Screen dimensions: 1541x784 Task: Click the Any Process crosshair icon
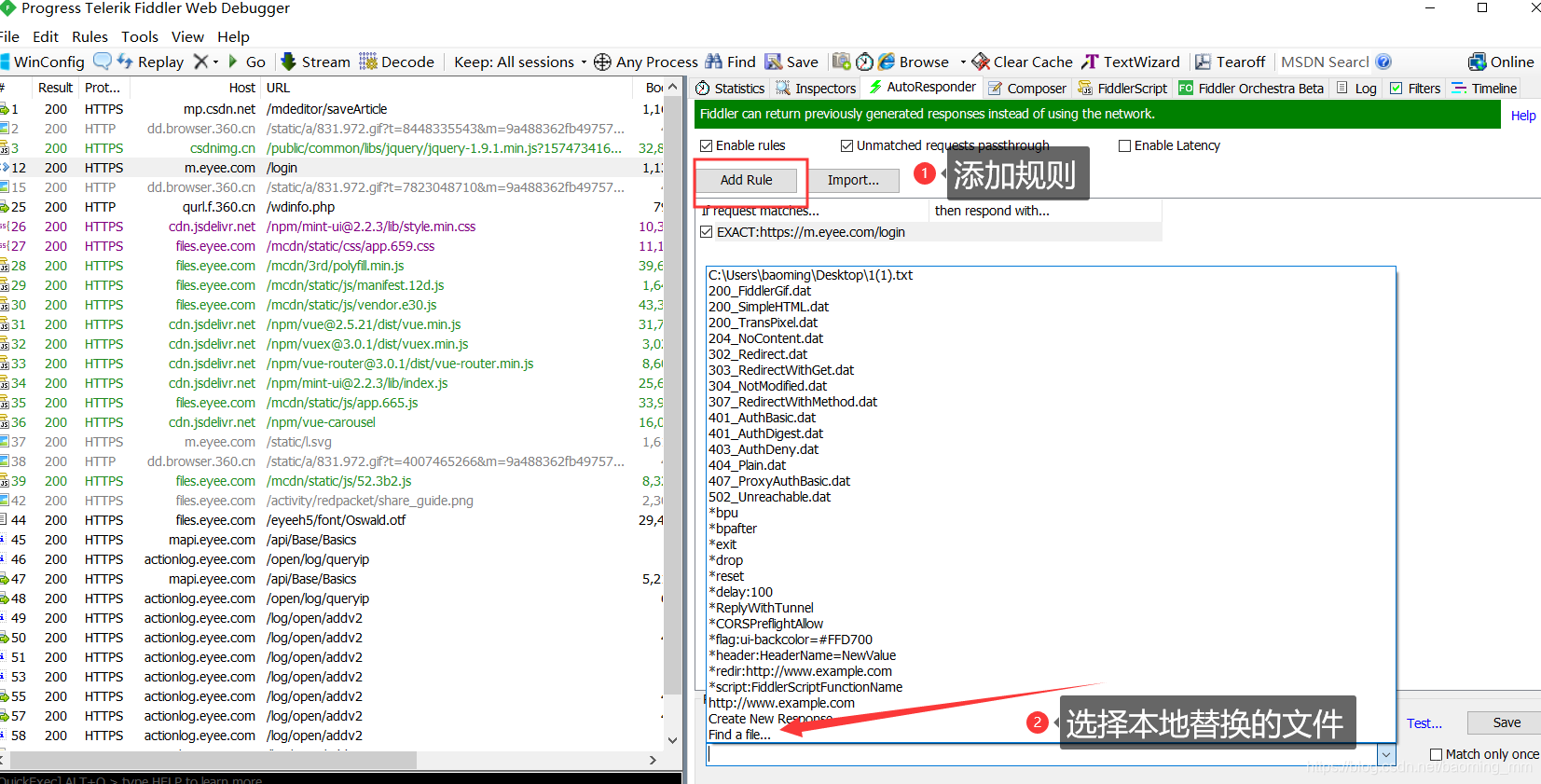(602, 62)
